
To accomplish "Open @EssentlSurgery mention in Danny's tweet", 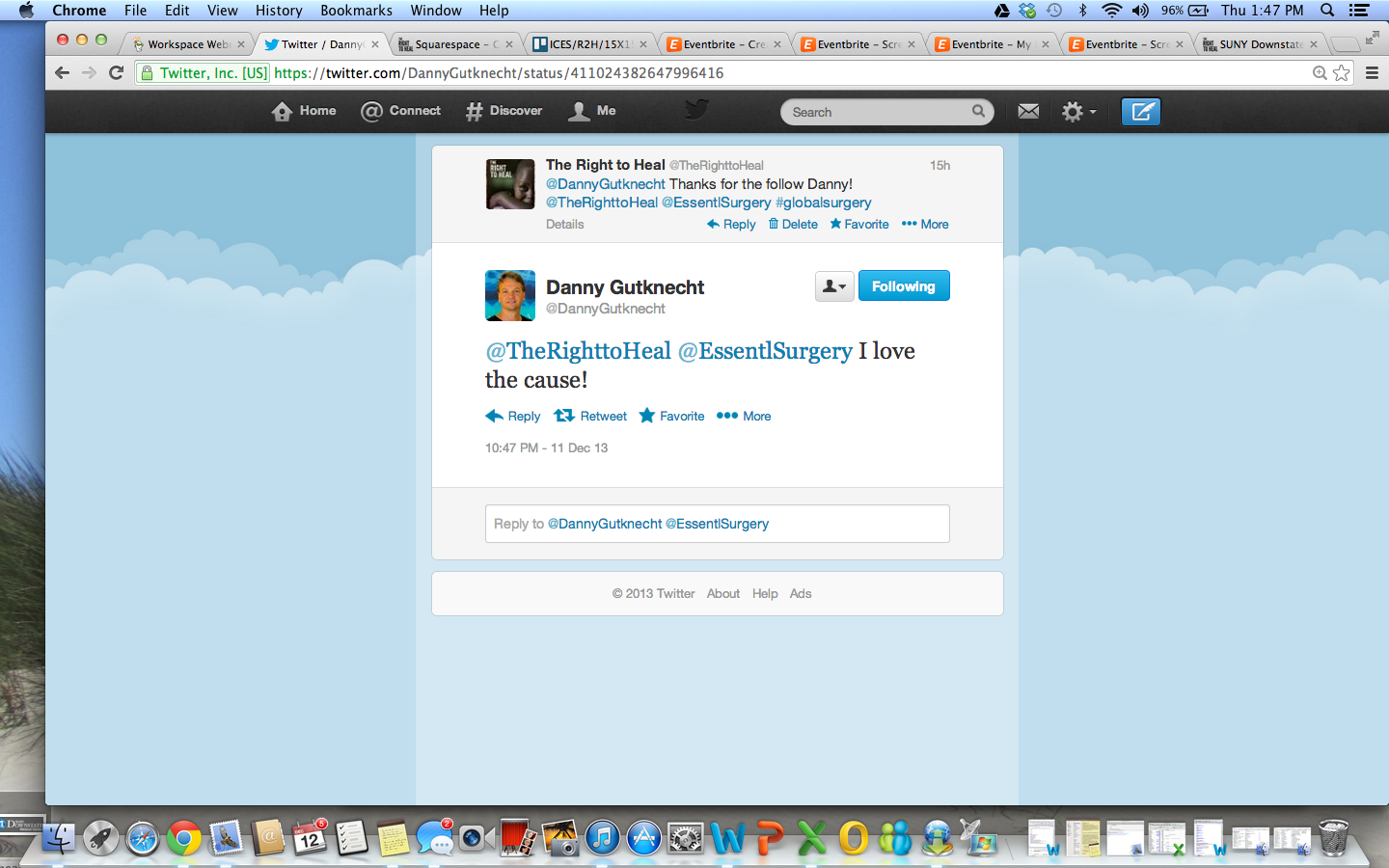I will (766, 351).
